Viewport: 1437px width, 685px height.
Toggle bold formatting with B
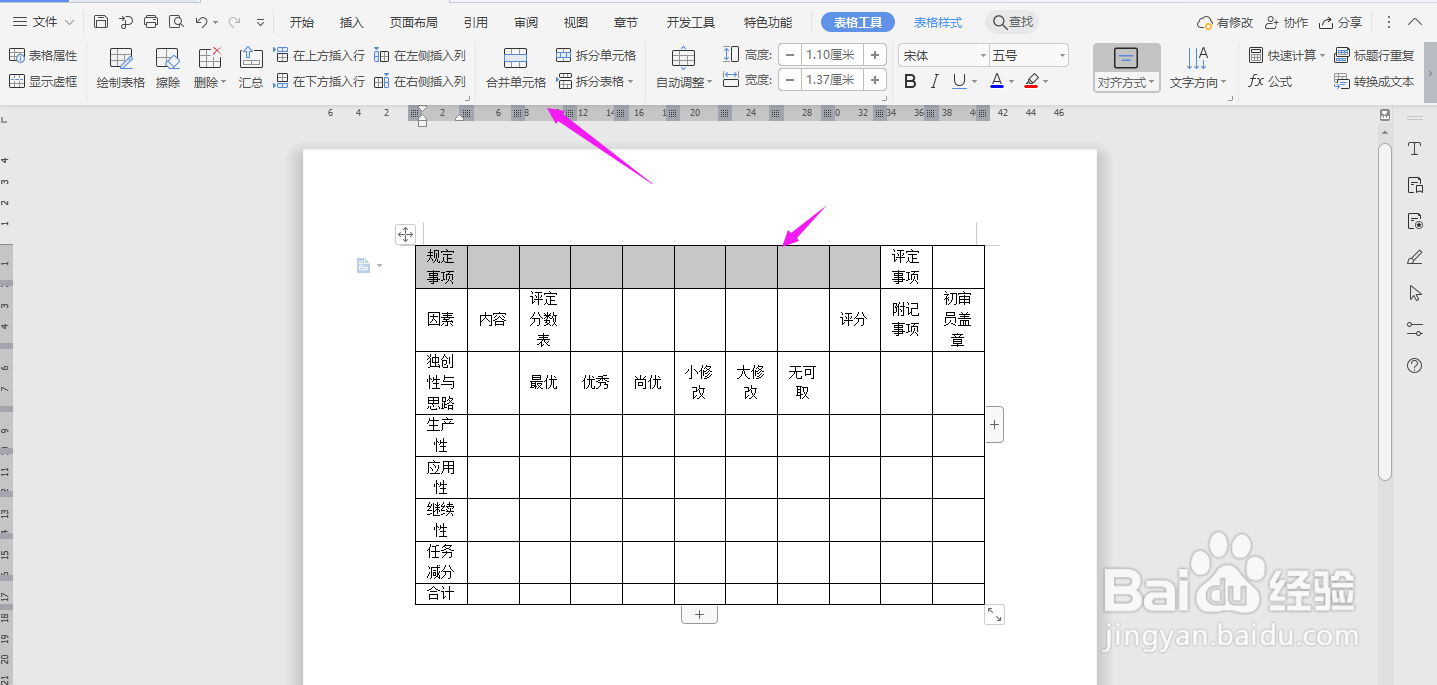909,81
